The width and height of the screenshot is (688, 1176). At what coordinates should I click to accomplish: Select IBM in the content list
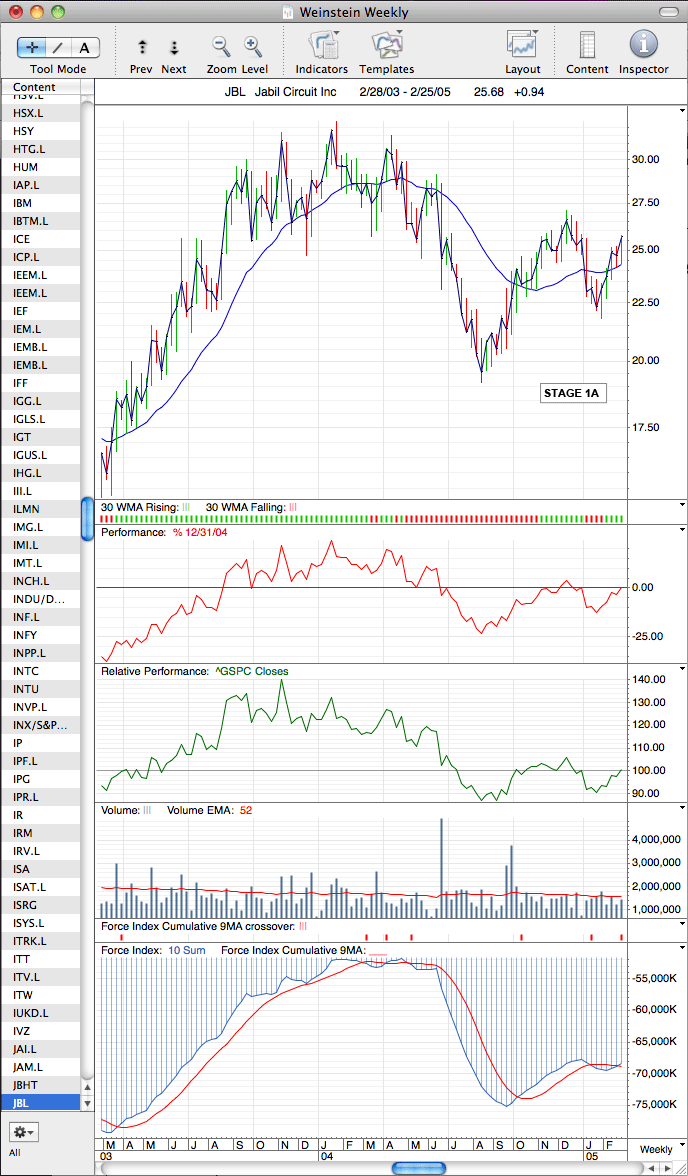[40, 203]
